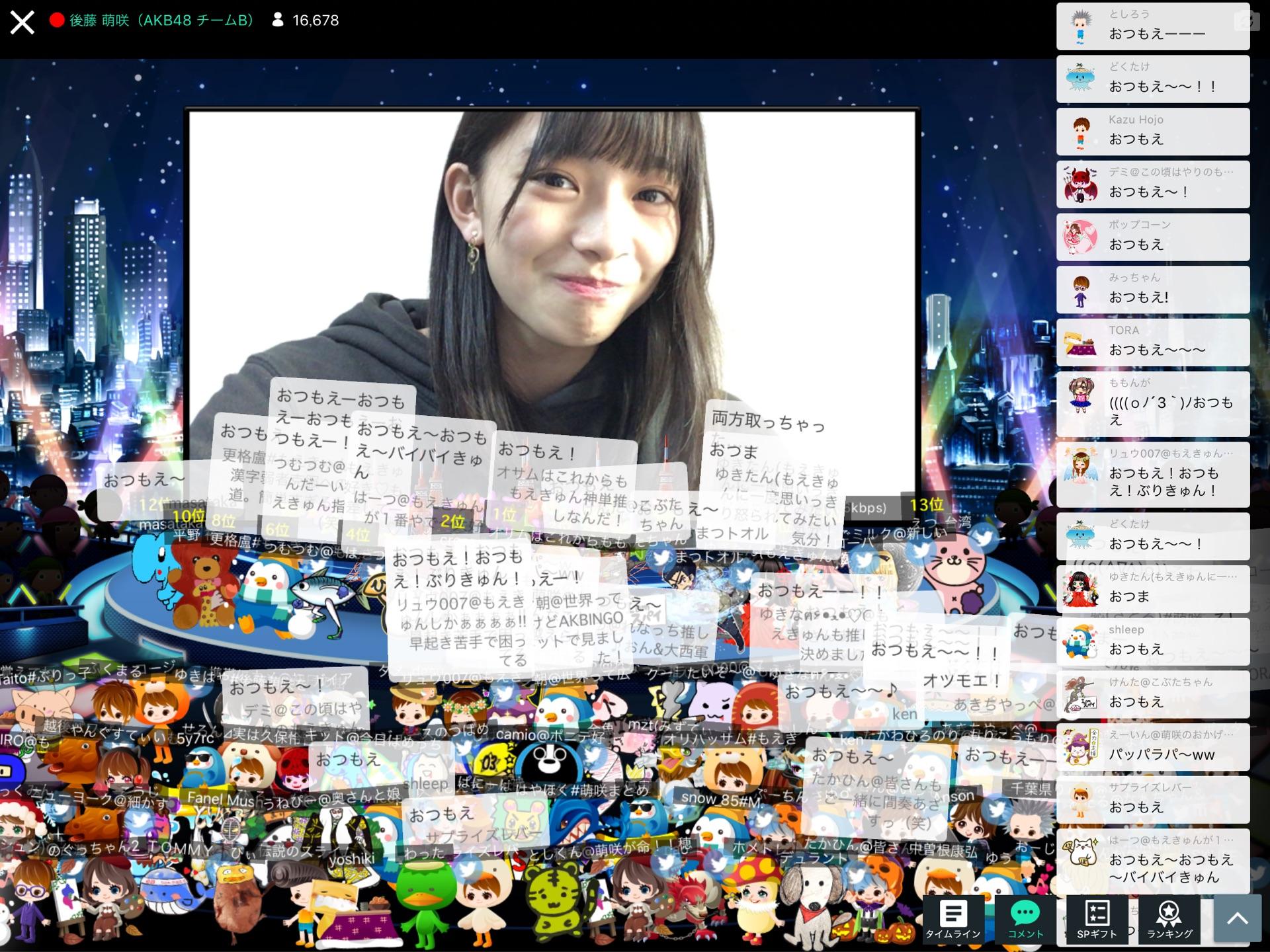Select the コメント comment tab
Screen dimensions: 1270x952
(x=1025, y=919)
